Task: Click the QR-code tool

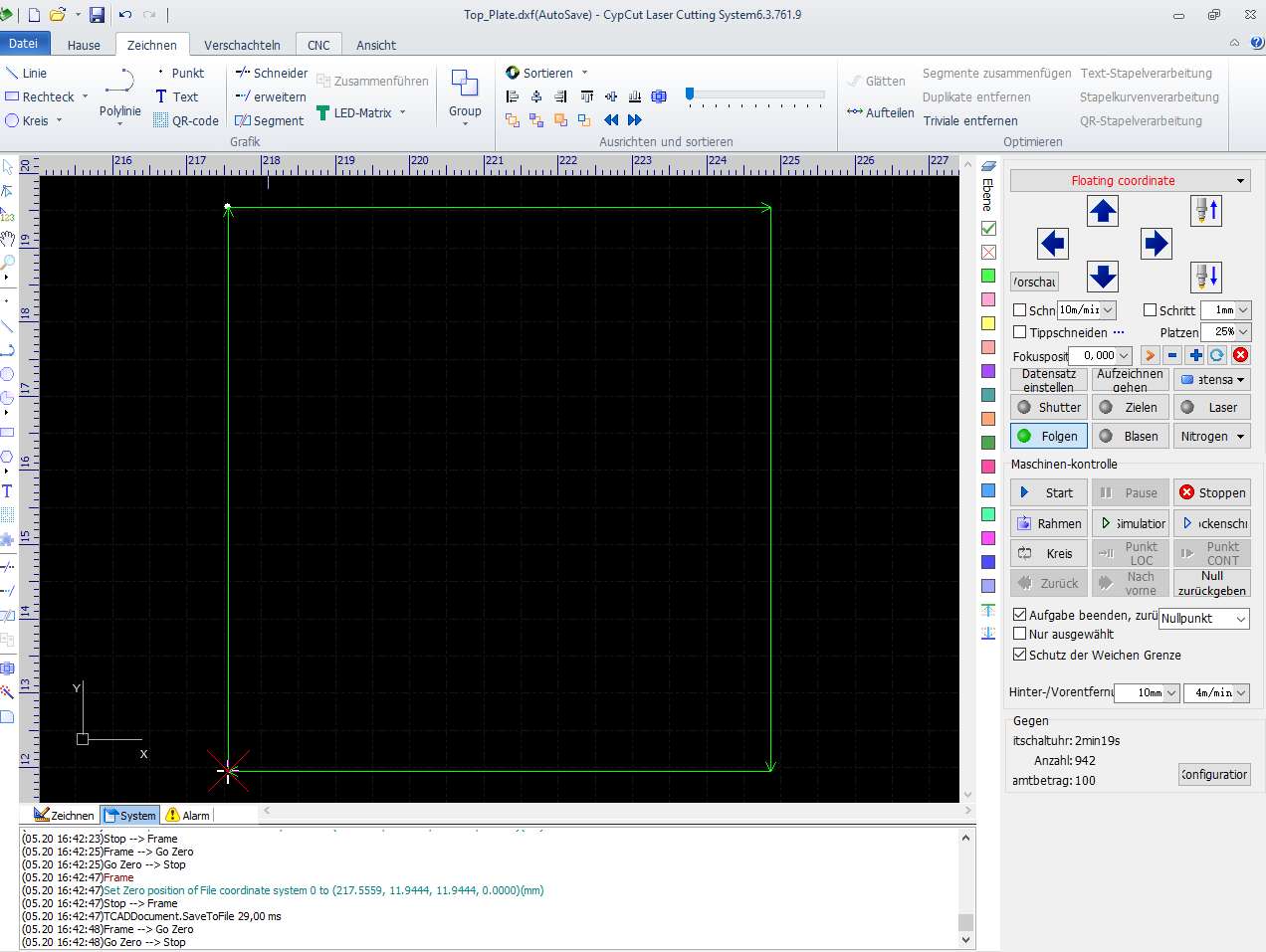Action: (186, 120)
